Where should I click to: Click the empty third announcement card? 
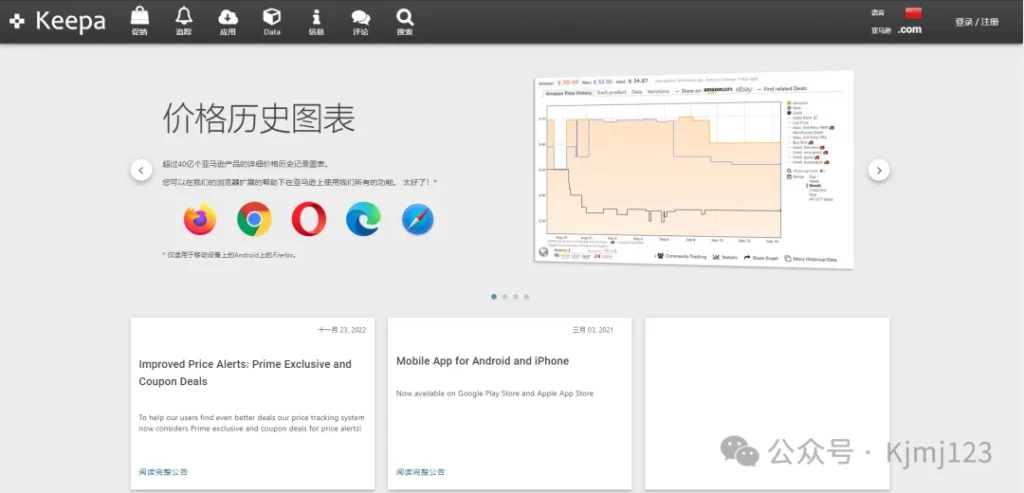pos(767,404)
